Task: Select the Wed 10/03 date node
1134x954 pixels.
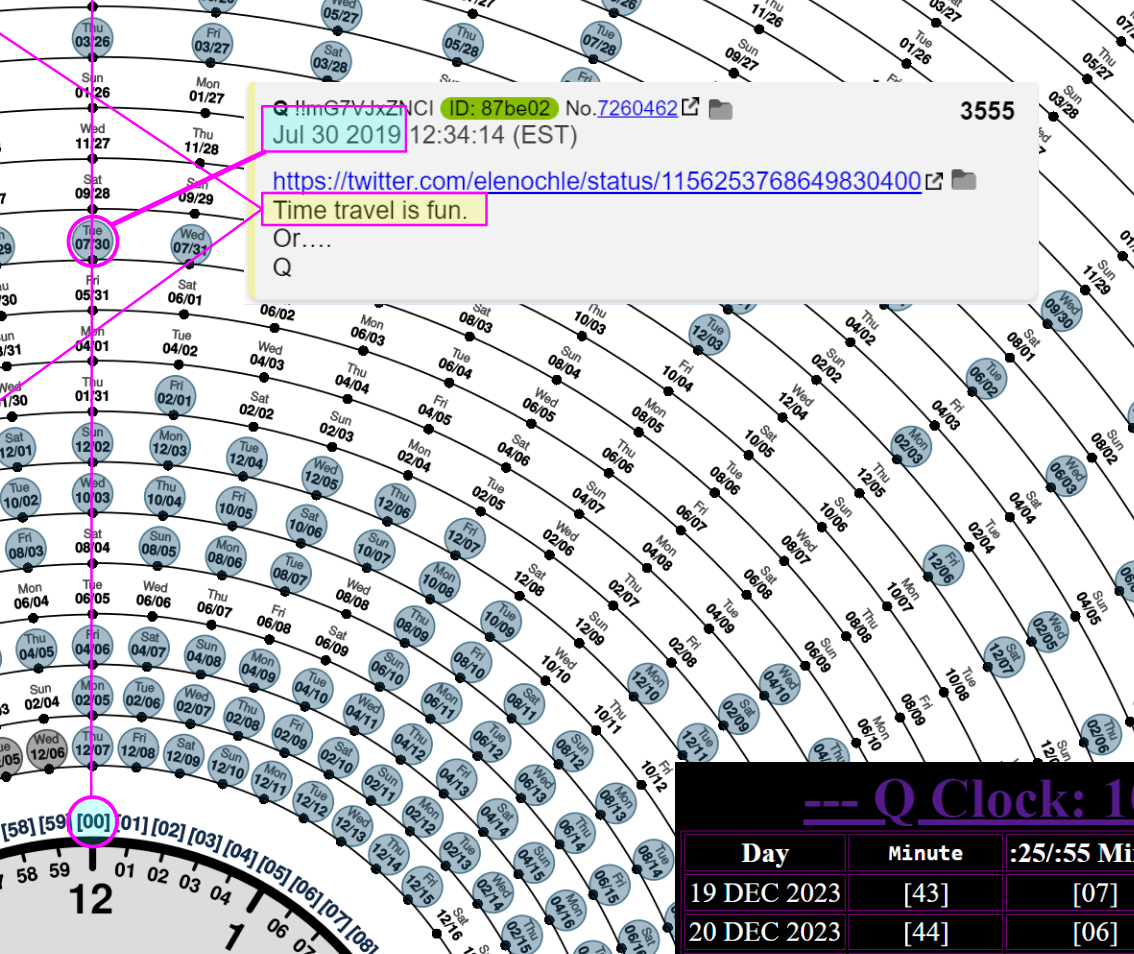Action: [93, 493]
